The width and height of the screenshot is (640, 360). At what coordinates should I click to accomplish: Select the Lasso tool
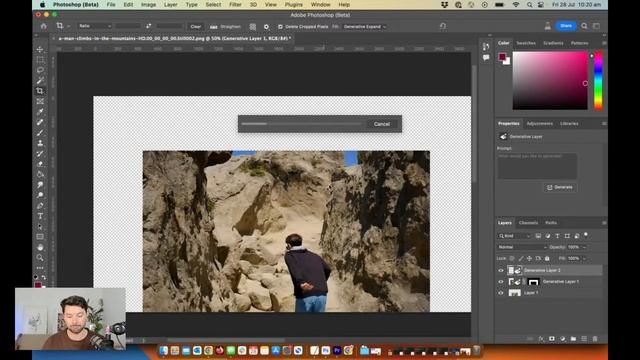(40, 70)
